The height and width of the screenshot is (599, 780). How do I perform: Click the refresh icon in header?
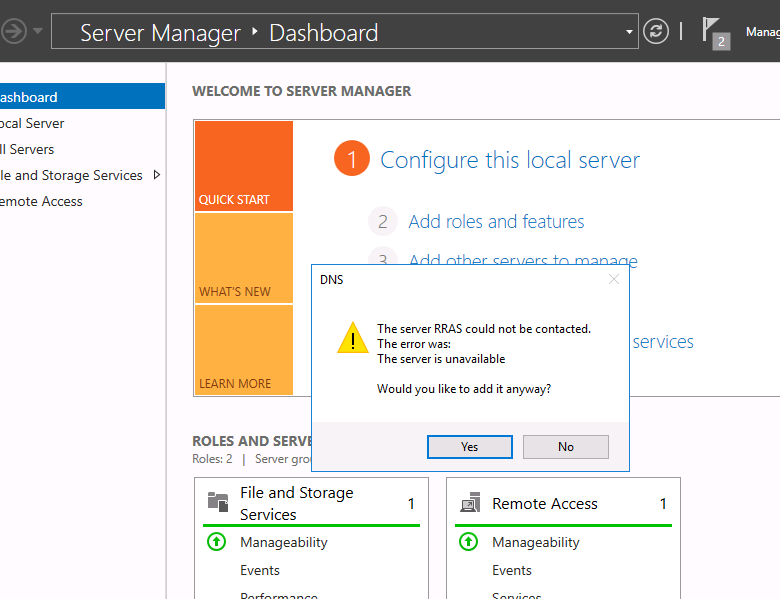[x=656, y=31]
